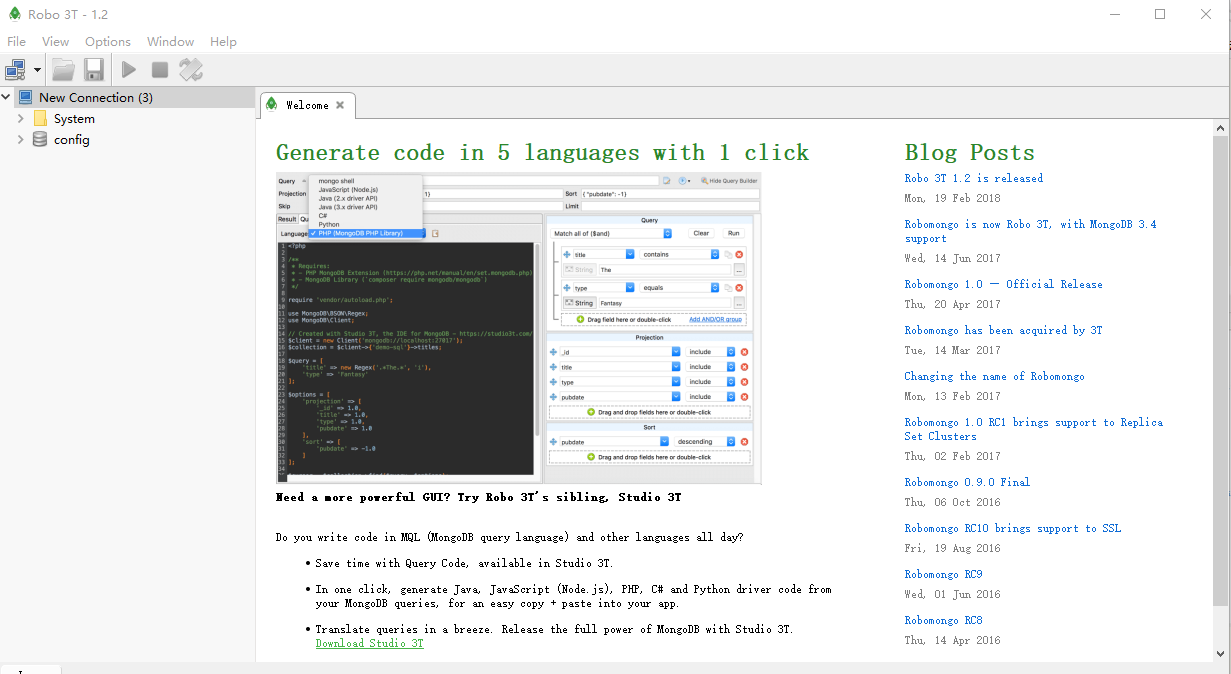
Task: Click the Save floppy disk icon
Action: 94,70
